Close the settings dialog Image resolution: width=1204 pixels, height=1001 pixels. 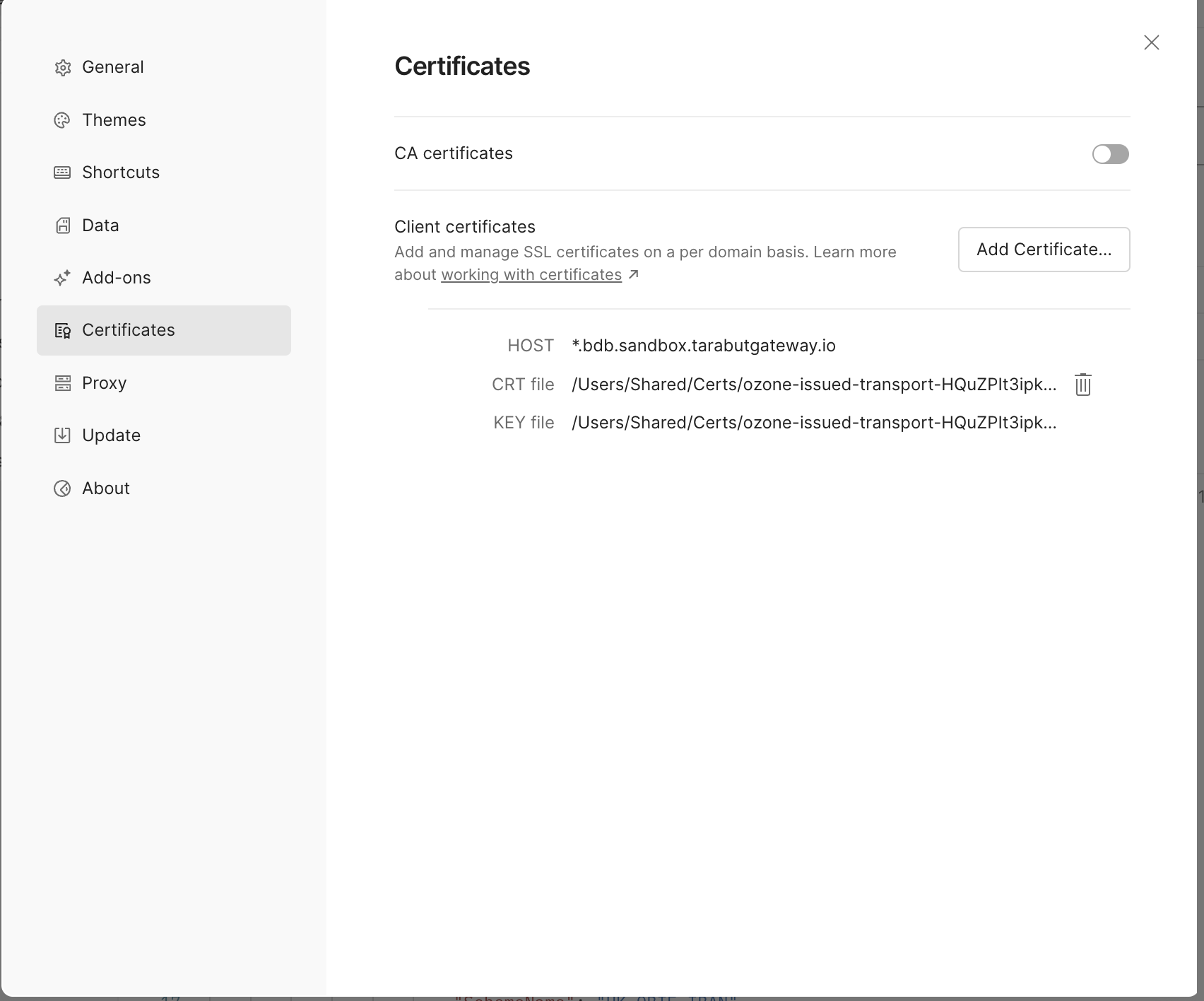pyautogui.click(x=1151, y=42)
